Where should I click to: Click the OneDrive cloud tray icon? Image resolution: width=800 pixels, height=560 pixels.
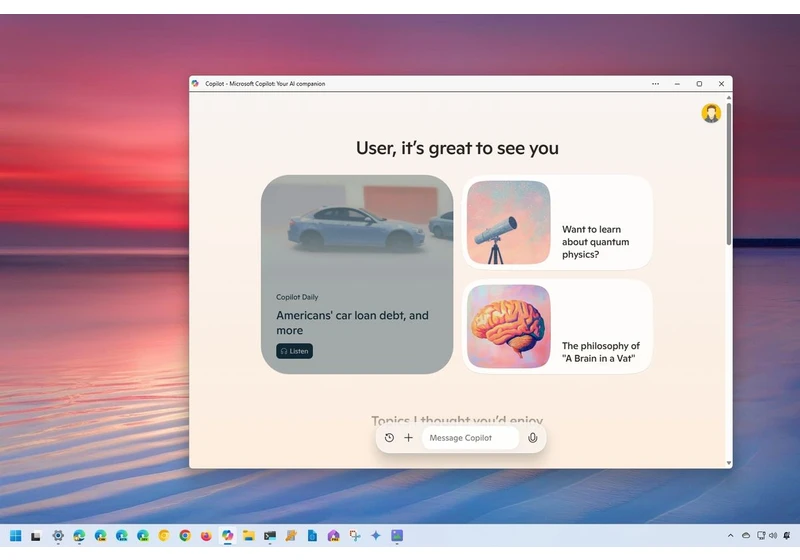(746, 536)
